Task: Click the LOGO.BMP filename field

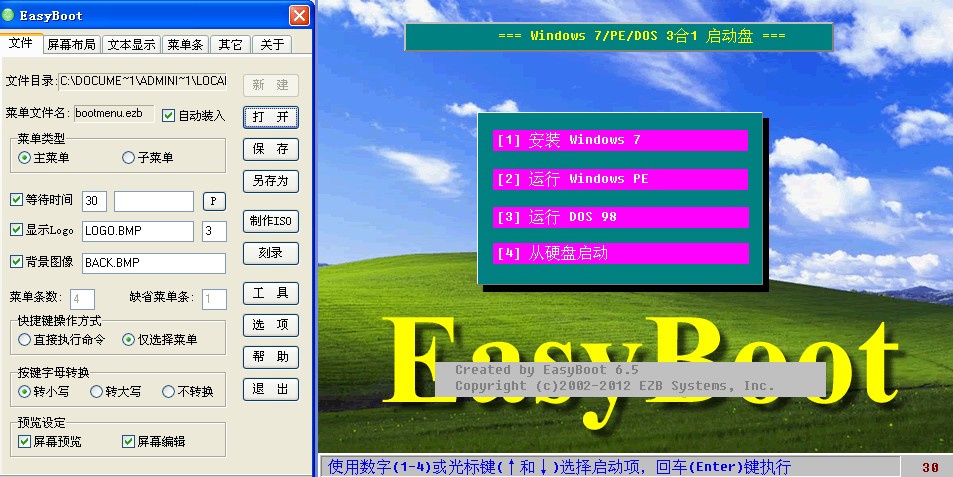Action: pyautogui.click(x=138, y=231)
